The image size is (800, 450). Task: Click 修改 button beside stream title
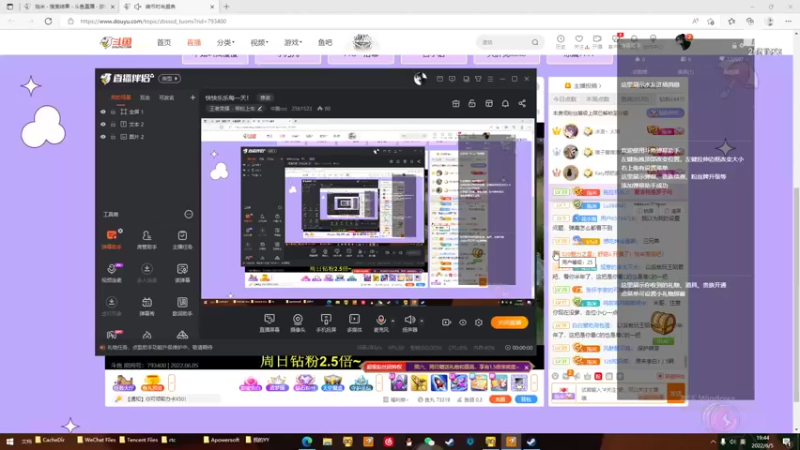[265, 97]
